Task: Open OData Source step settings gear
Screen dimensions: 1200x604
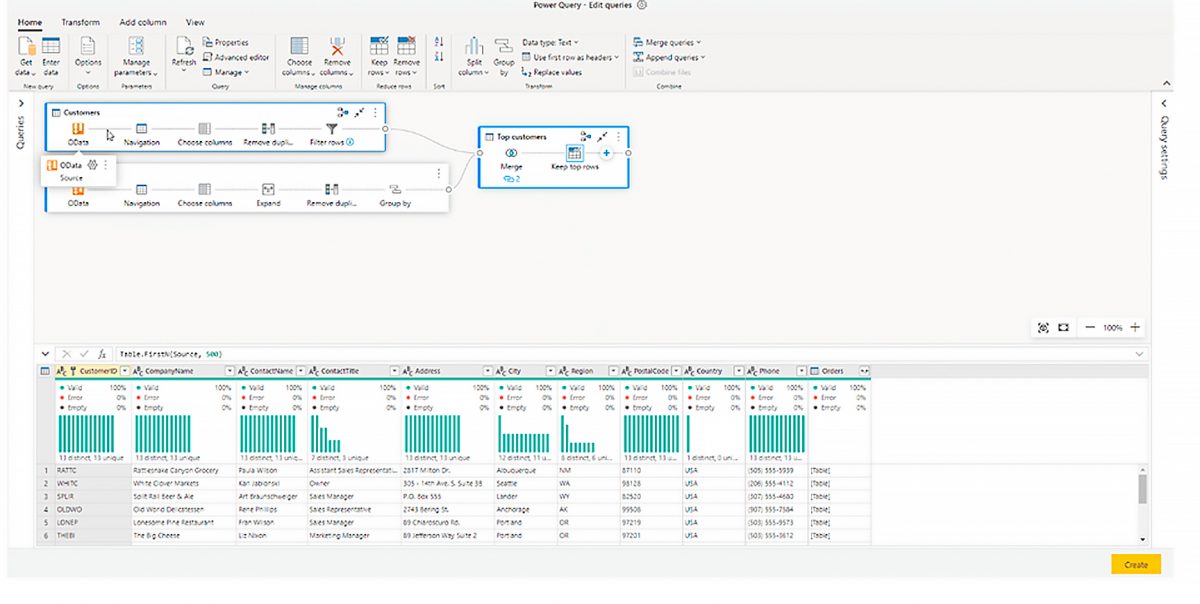Action: click(x=93, y=165)
